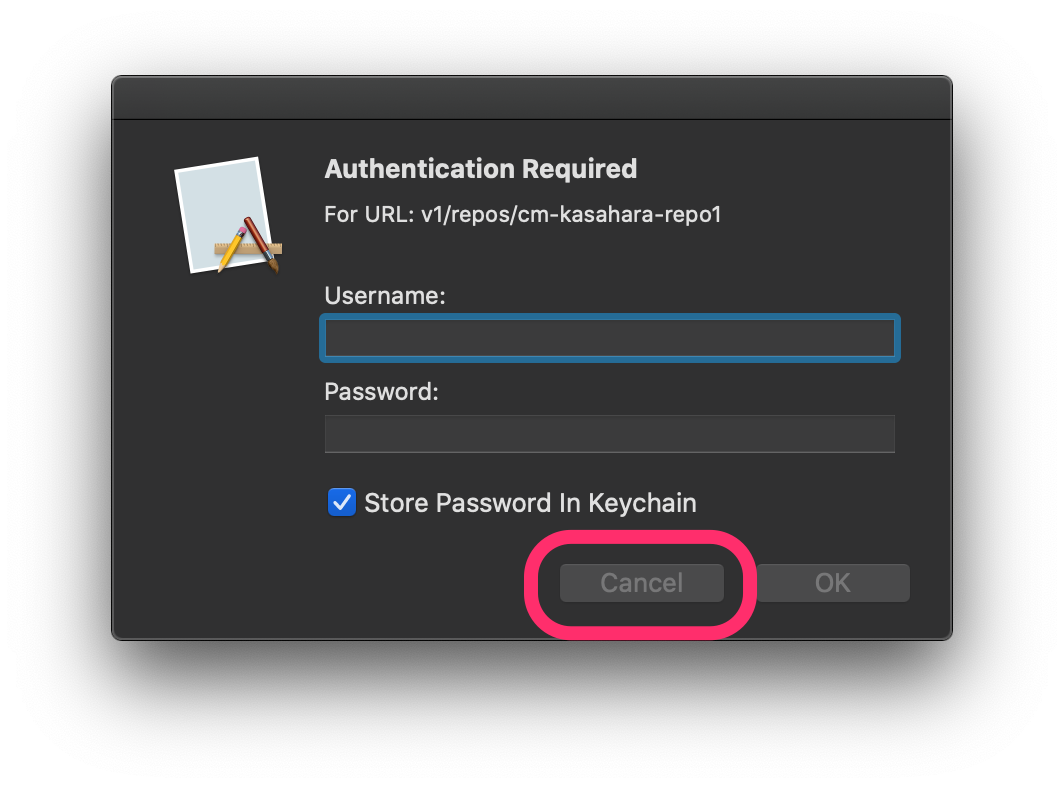
Task: Dismiss the authentication dialog via Cancel
Action: pos(640,582)
